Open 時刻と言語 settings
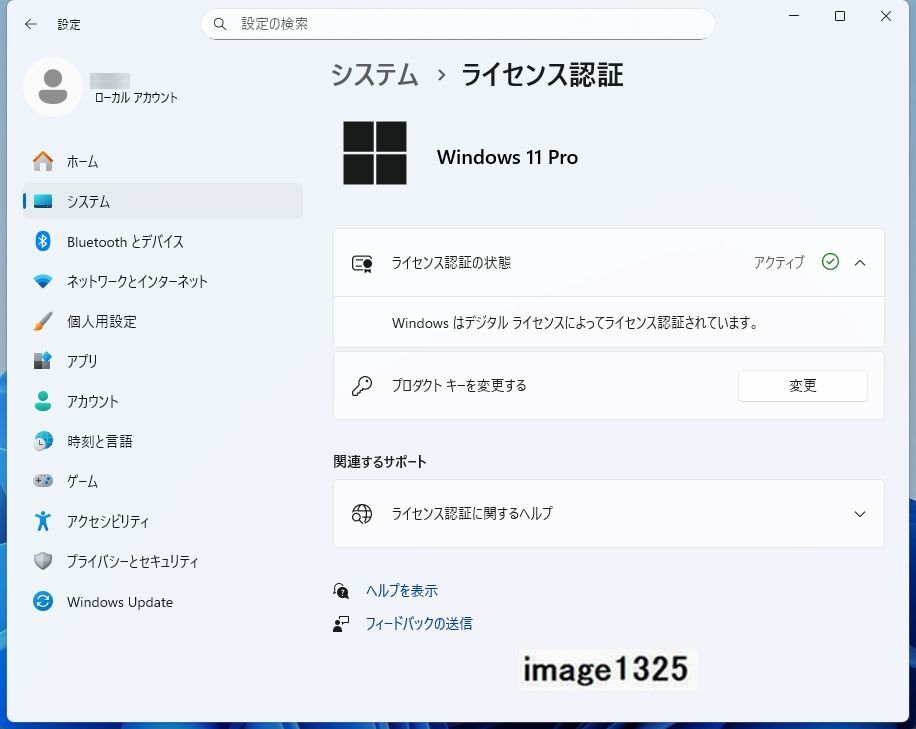Image resolution: width=916 pixels, height=729 pixels. [x=162, y=441]
